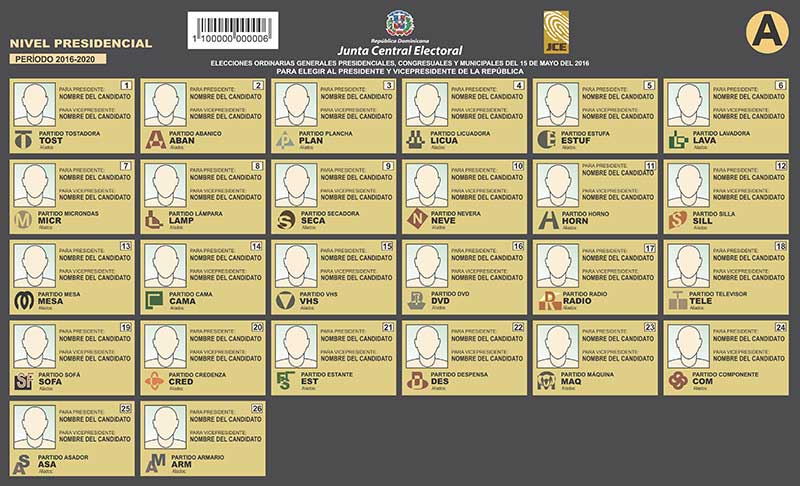Click candidate photo on the LAVA card
This screenshot has height=486, width=800.
point(689,105)
